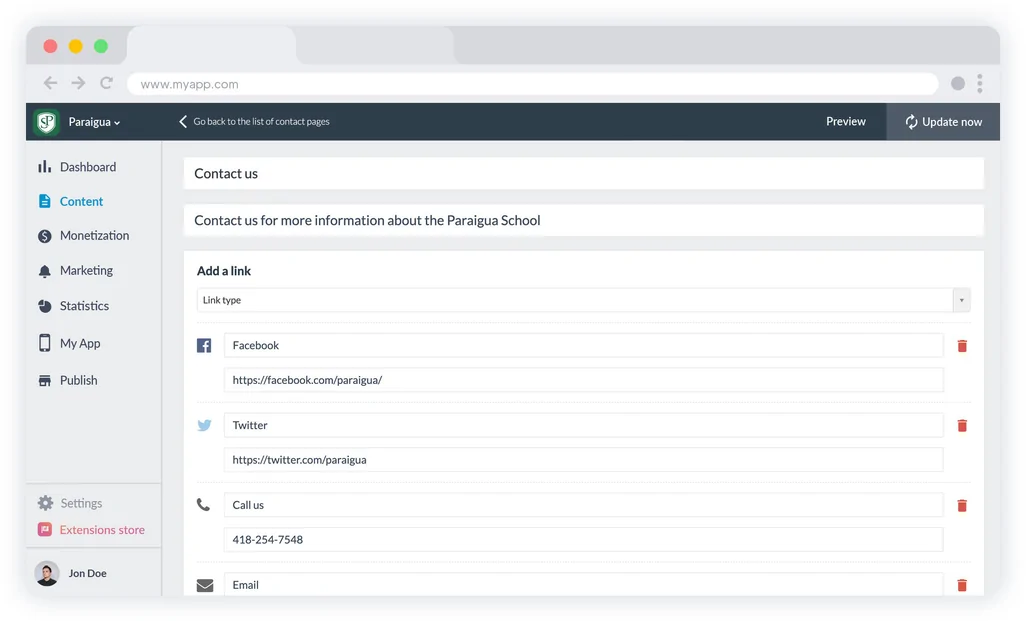The height and width of the screenshot is (621, 1026).
Task: Go back to list of contact pages
Action: click(254, 122)
